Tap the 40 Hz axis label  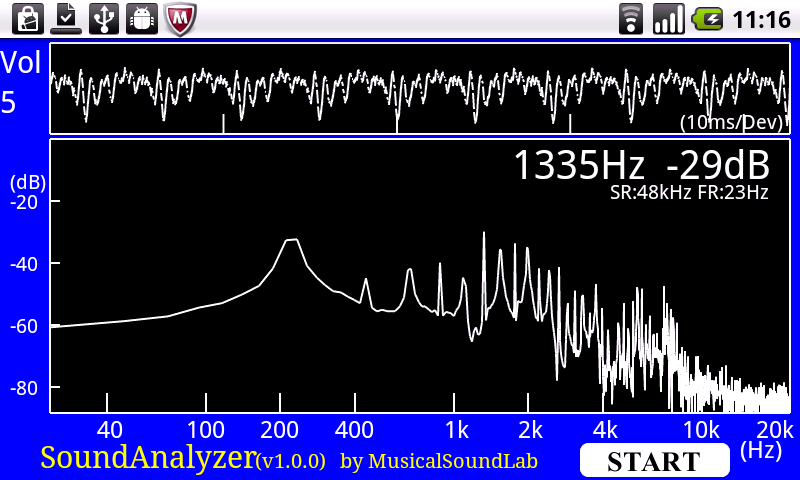(109, 430)
